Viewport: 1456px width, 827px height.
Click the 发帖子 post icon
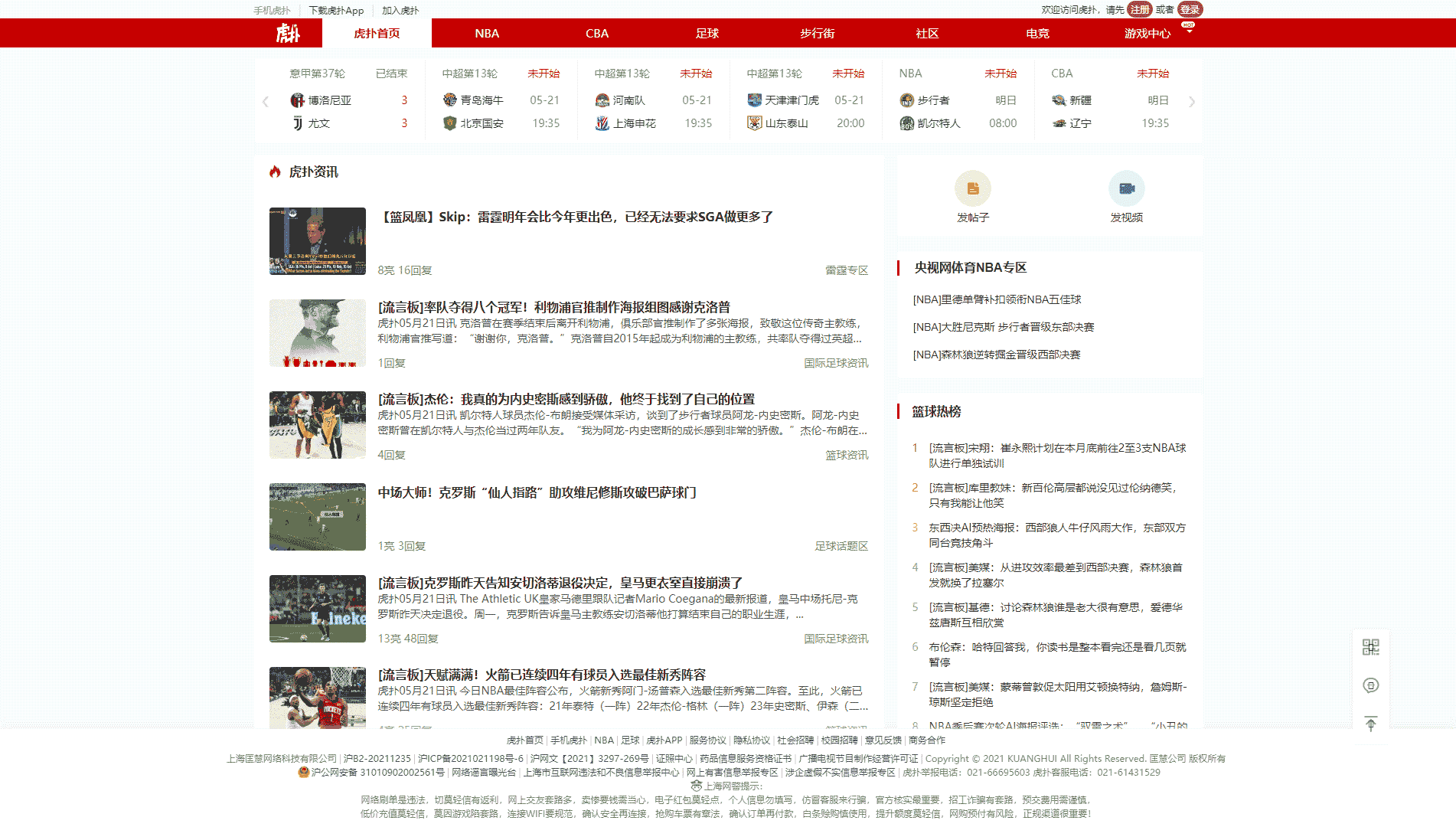click(x=973, y=188)
